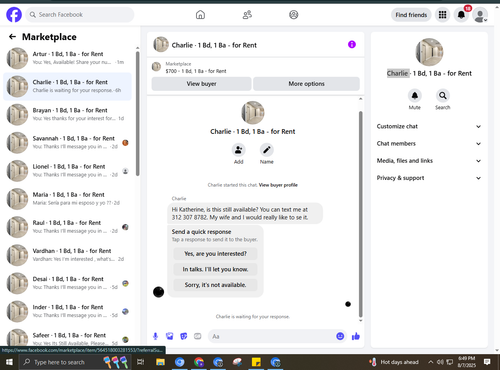Open Windows Start menu
The height and width of the screenshot is (370, 500).
9,362
